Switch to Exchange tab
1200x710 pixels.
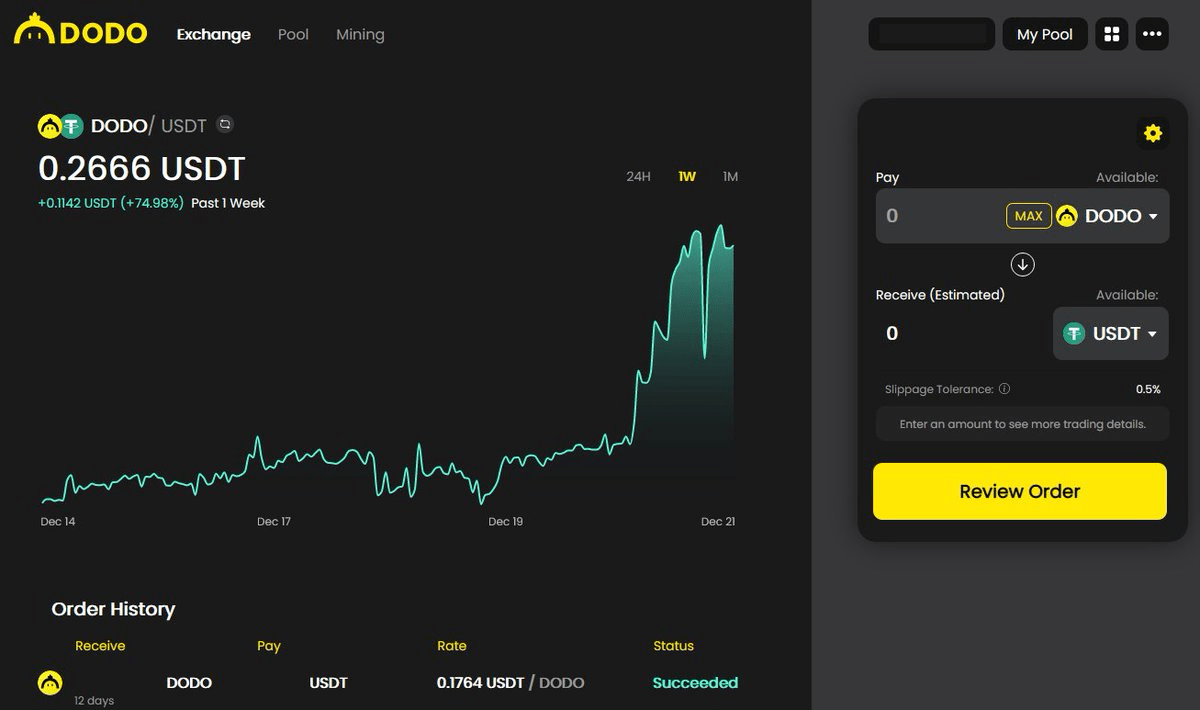pos(214,34)
